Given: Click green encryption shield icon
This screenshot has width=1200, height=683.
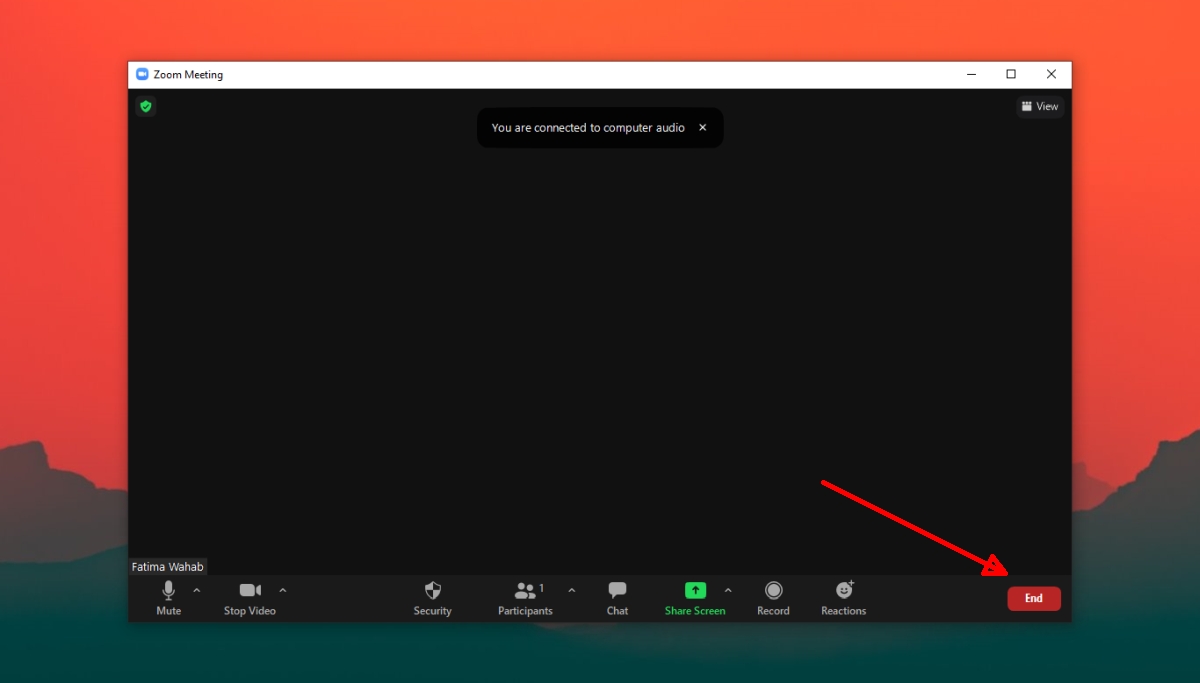Looking at the screenshot, I should (x=146, y=106).
